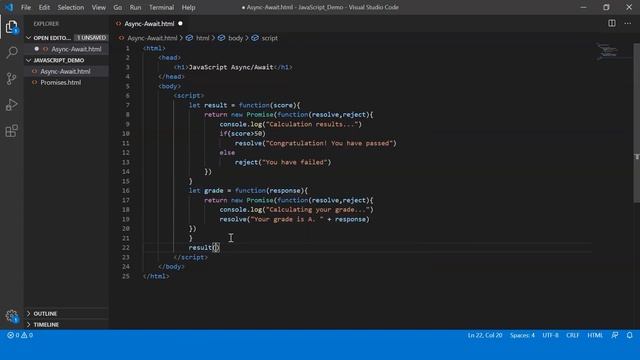Select the Async-Await.html editor tab

[x=149, y=24]
